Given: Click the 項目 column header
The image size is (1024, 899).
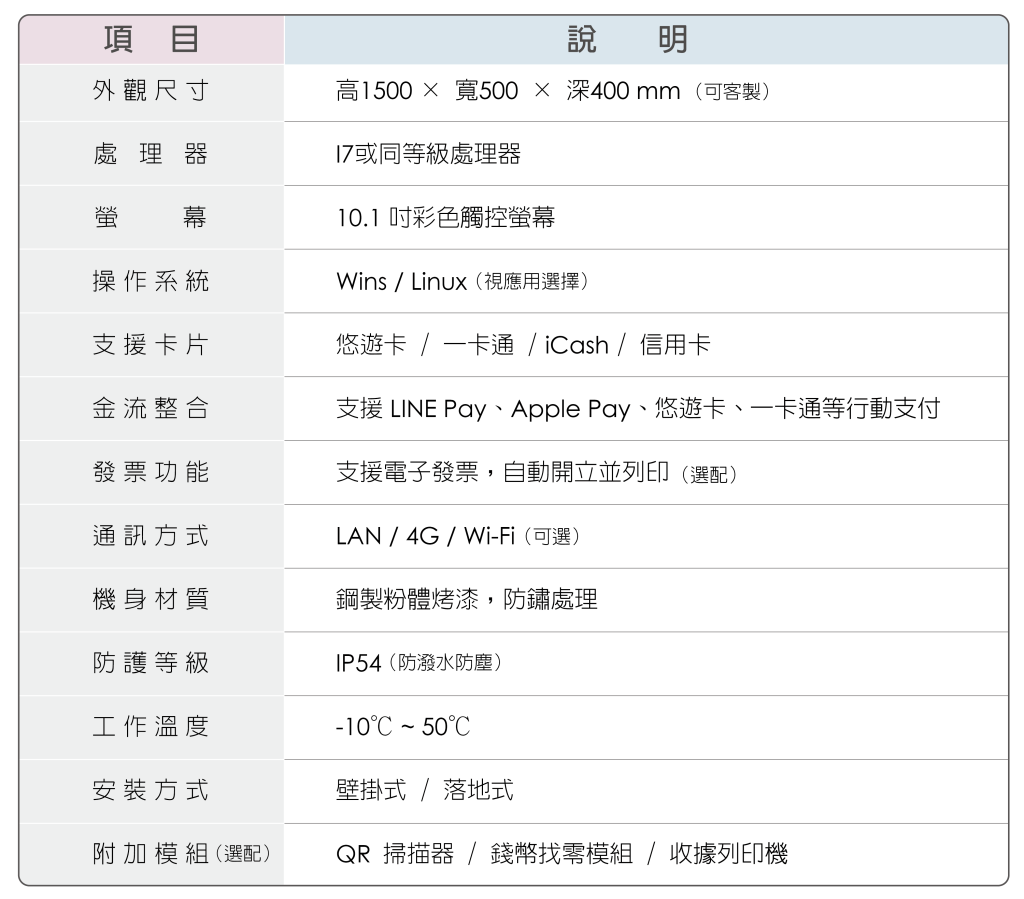Looking at the screenshot, I should click(x=151, y=40).
